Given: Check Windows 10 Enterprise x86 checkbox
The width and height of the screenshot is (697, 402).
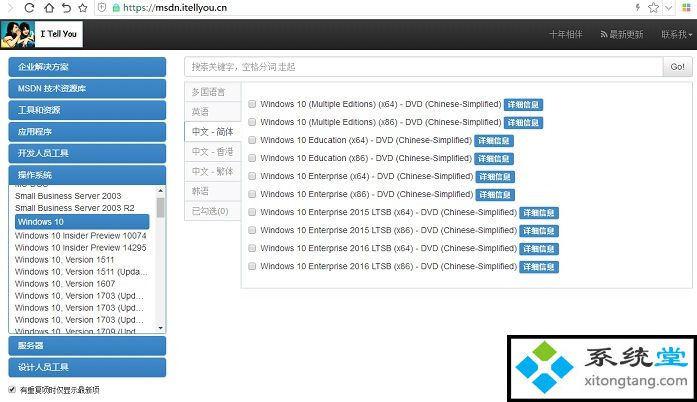Looking at the screenshot, I should click(252, 194).
